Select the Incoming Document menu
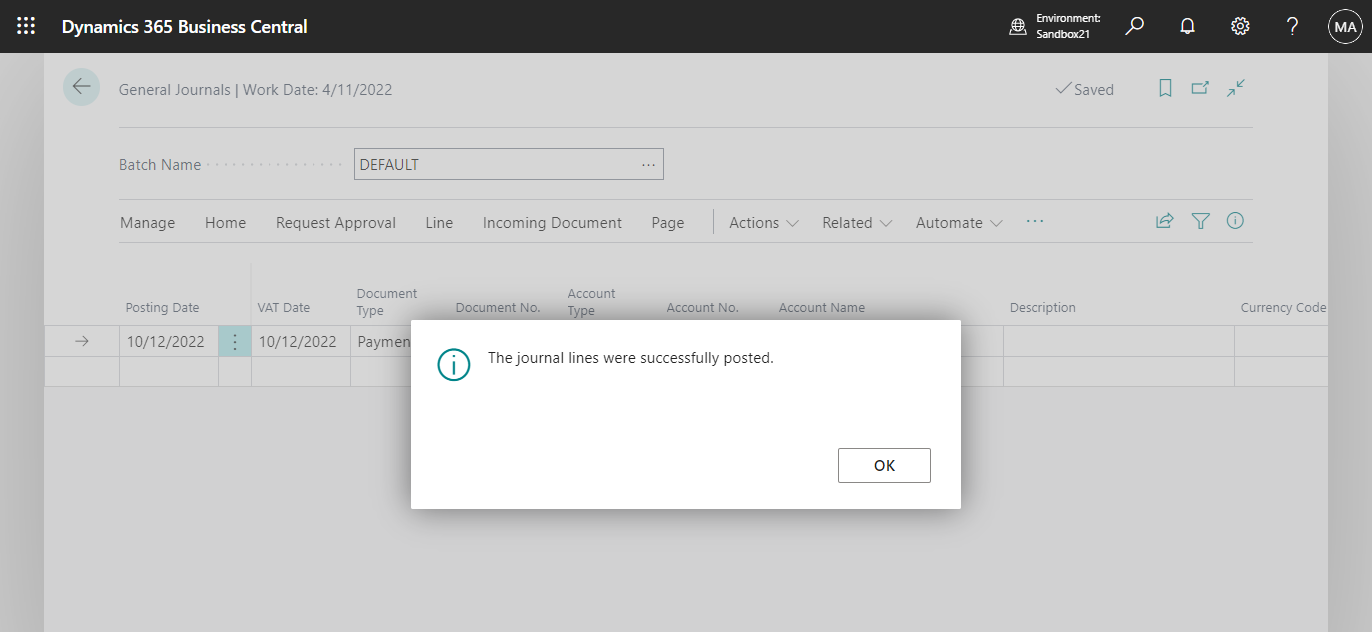 pyautogui.click(x=552, y=222)
